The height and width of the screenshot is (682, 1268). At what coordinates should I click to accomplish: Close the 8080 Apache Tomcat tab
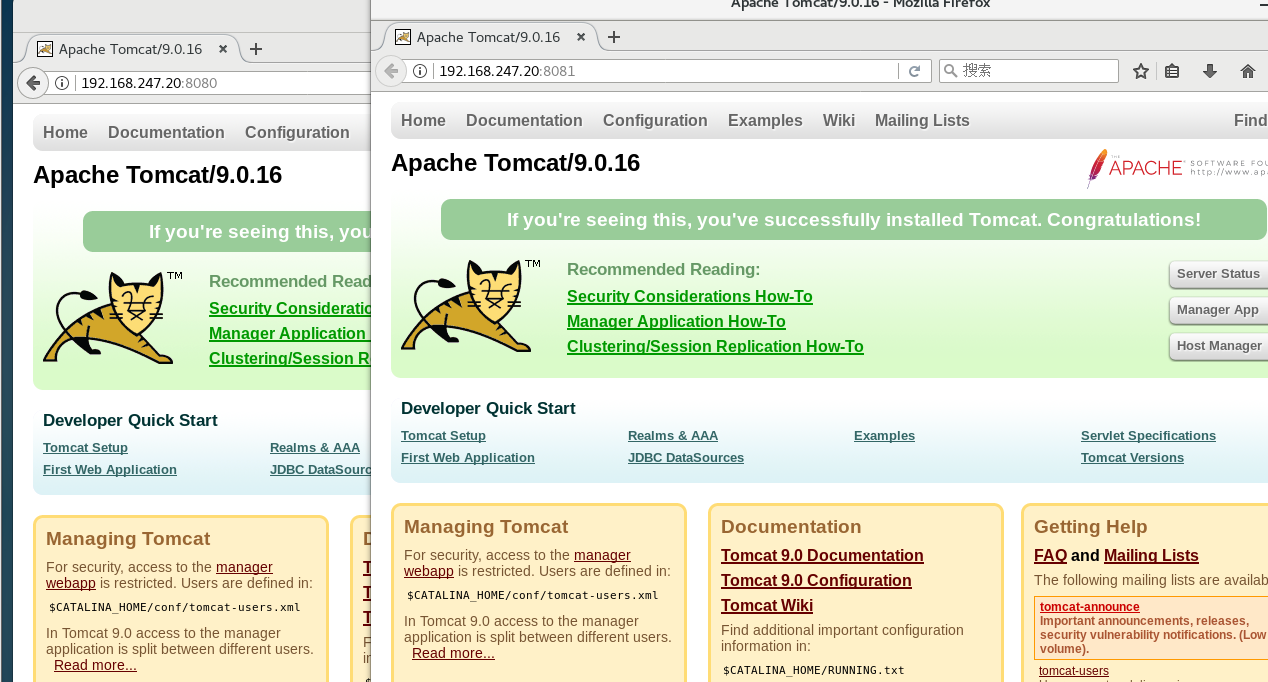coord(223,49)
